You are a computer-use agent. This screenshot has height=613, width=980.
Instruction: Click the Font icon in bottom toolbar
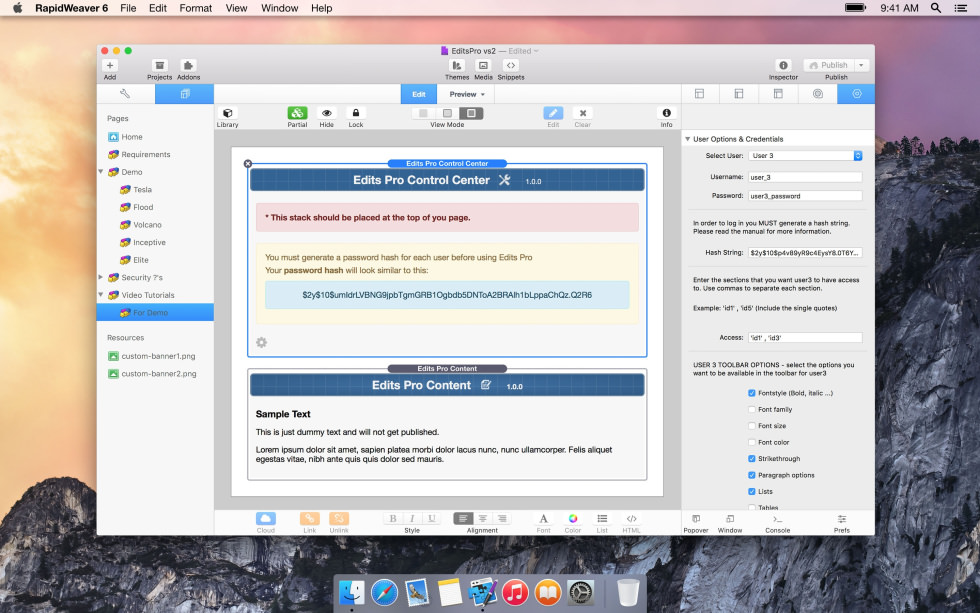click(x=543, y=519)
